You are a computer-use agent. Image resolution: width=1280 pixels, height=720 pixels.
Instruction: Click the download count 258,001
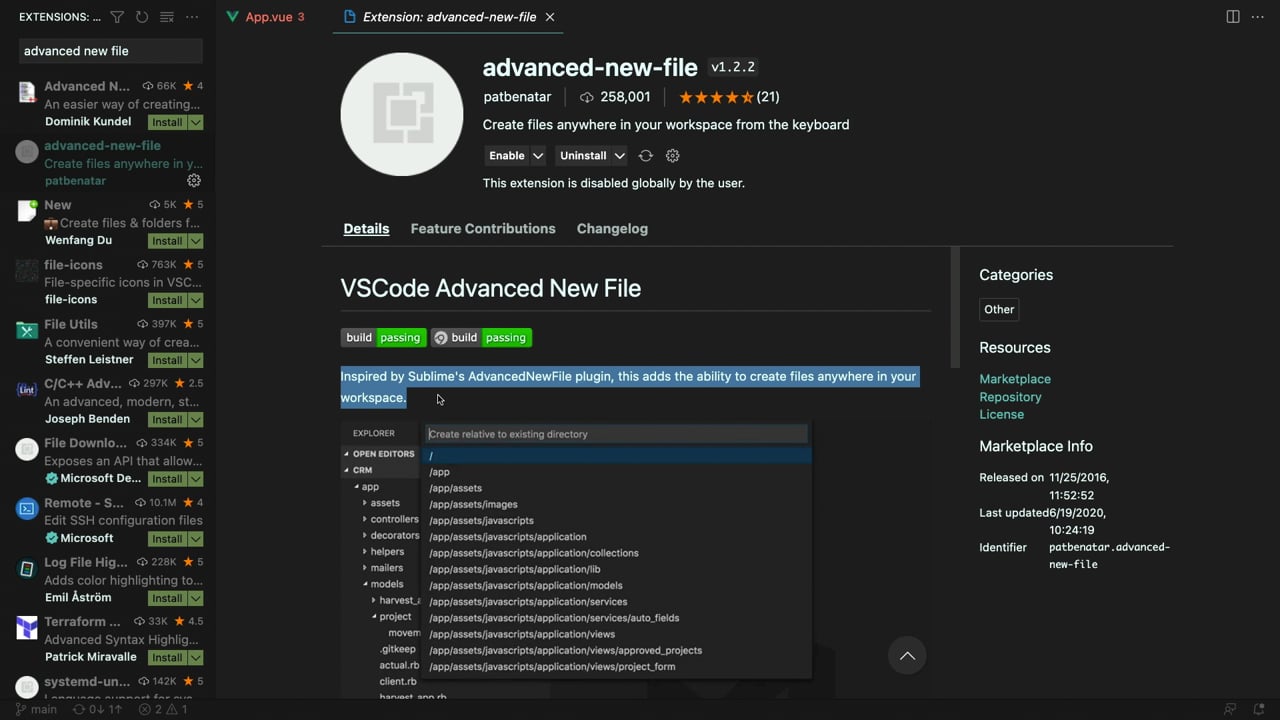click(x=615, y=97)
